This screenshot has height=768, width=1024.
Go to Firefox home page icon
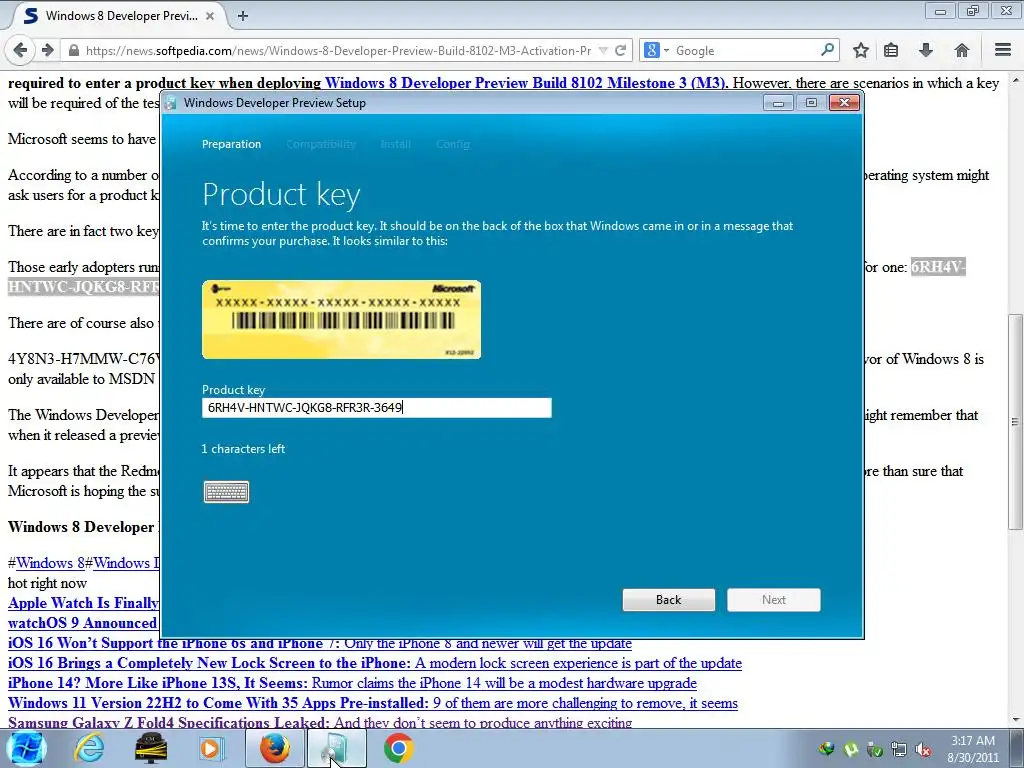coord(961,50)
